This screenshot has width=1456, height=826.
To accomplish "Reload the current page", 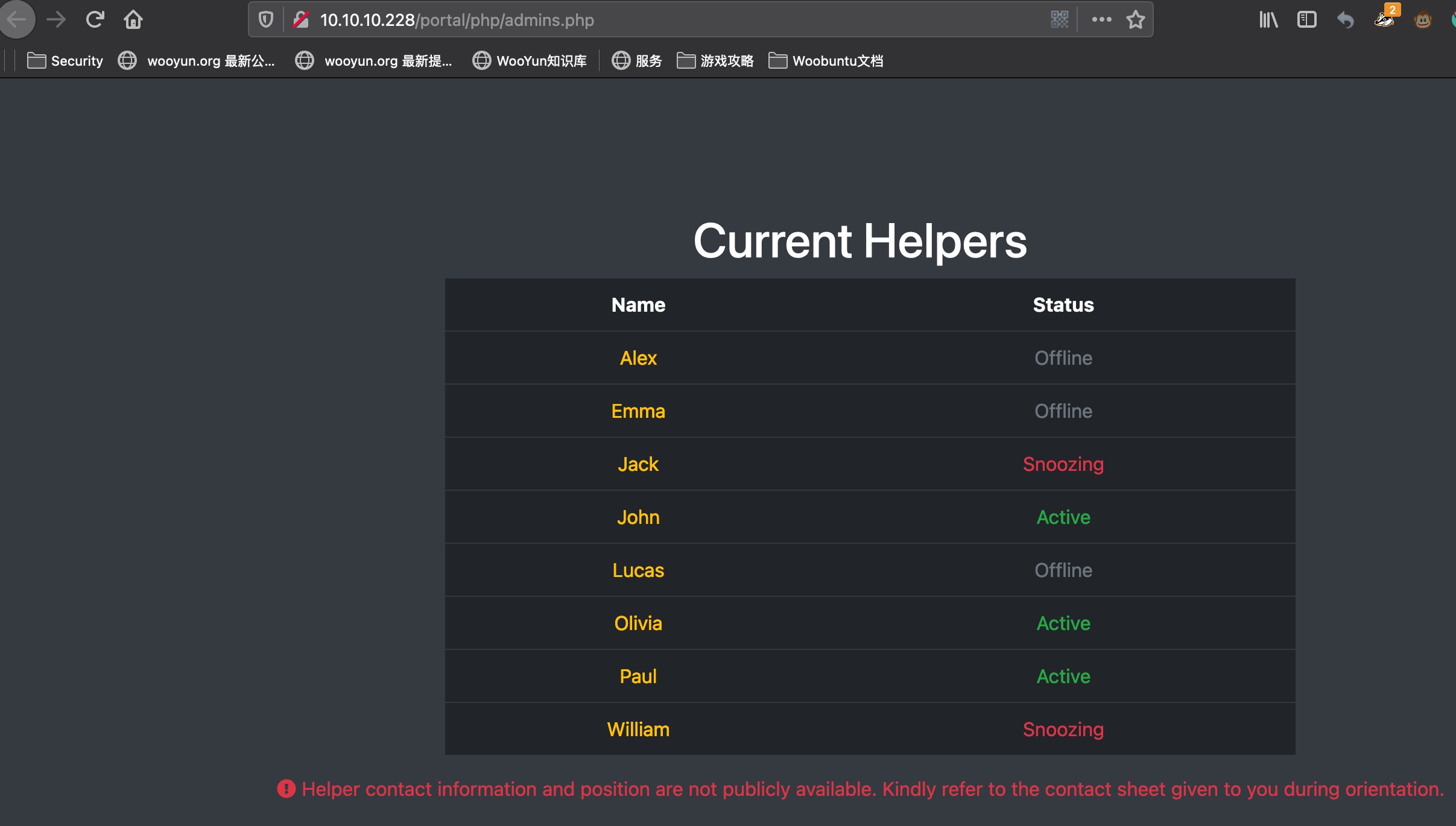I will (x=95, y=20).
